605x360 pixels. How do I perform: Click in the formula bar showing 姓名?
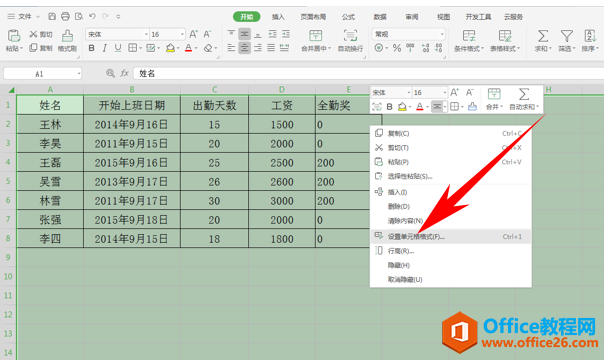[x=368, y=73]
